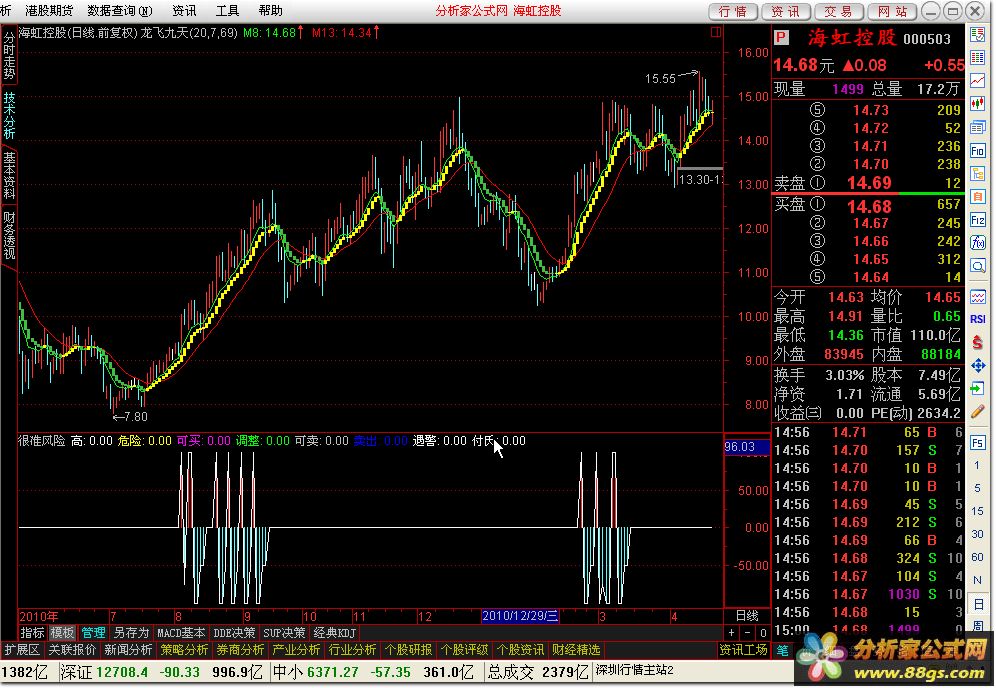Zoom out chart with minus button

click(748, 633)
